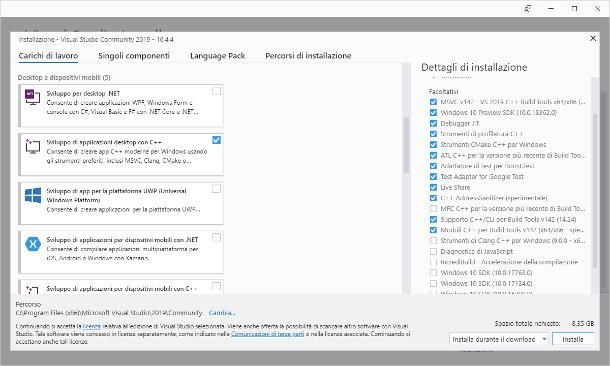
Task: Uncheck Live Share component
Action: (433, 187)
